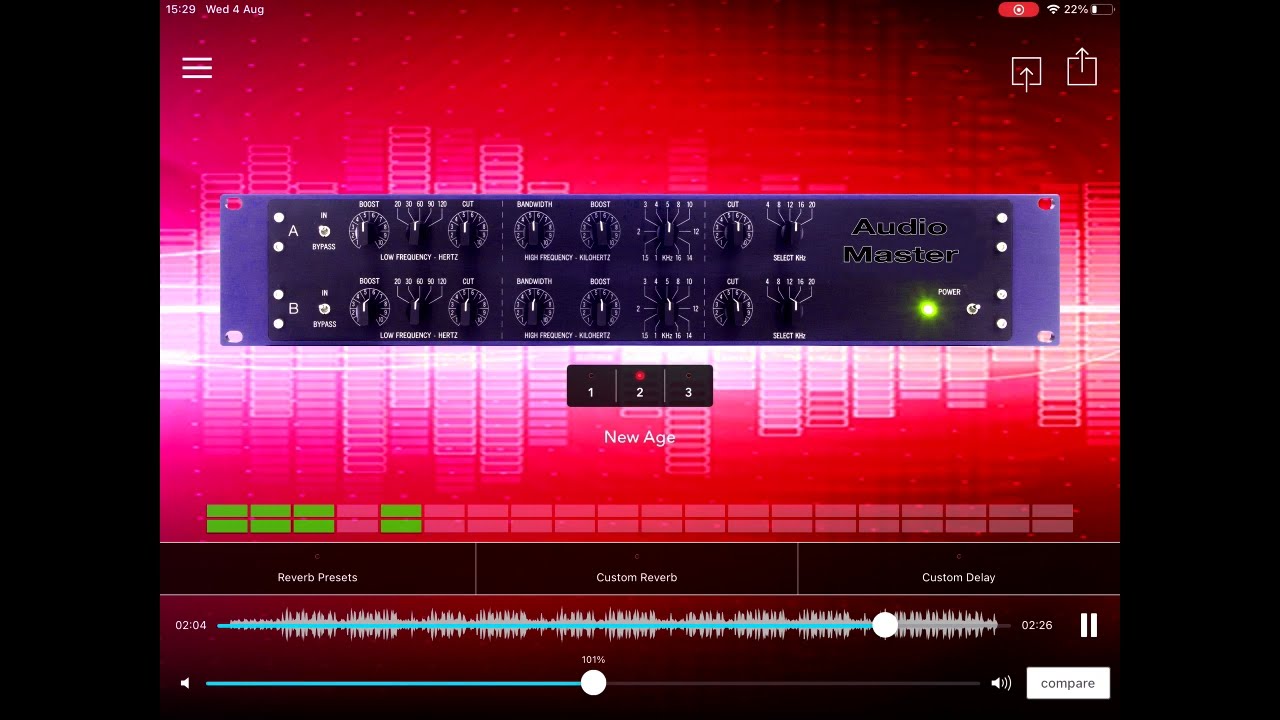Click channel B KHz frequency selector knob
This screenshot has height=720, width=1280.
point(667,309)
